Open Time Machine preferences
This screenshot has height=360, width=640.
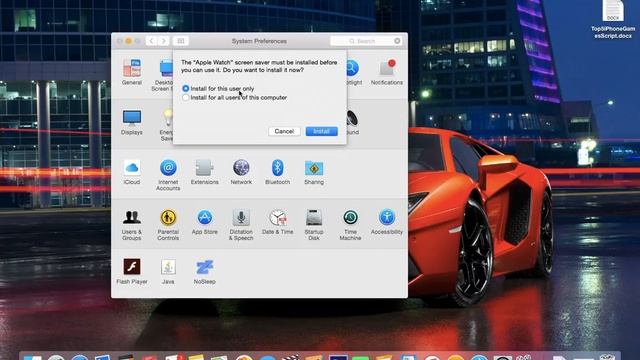pos(350,224)
